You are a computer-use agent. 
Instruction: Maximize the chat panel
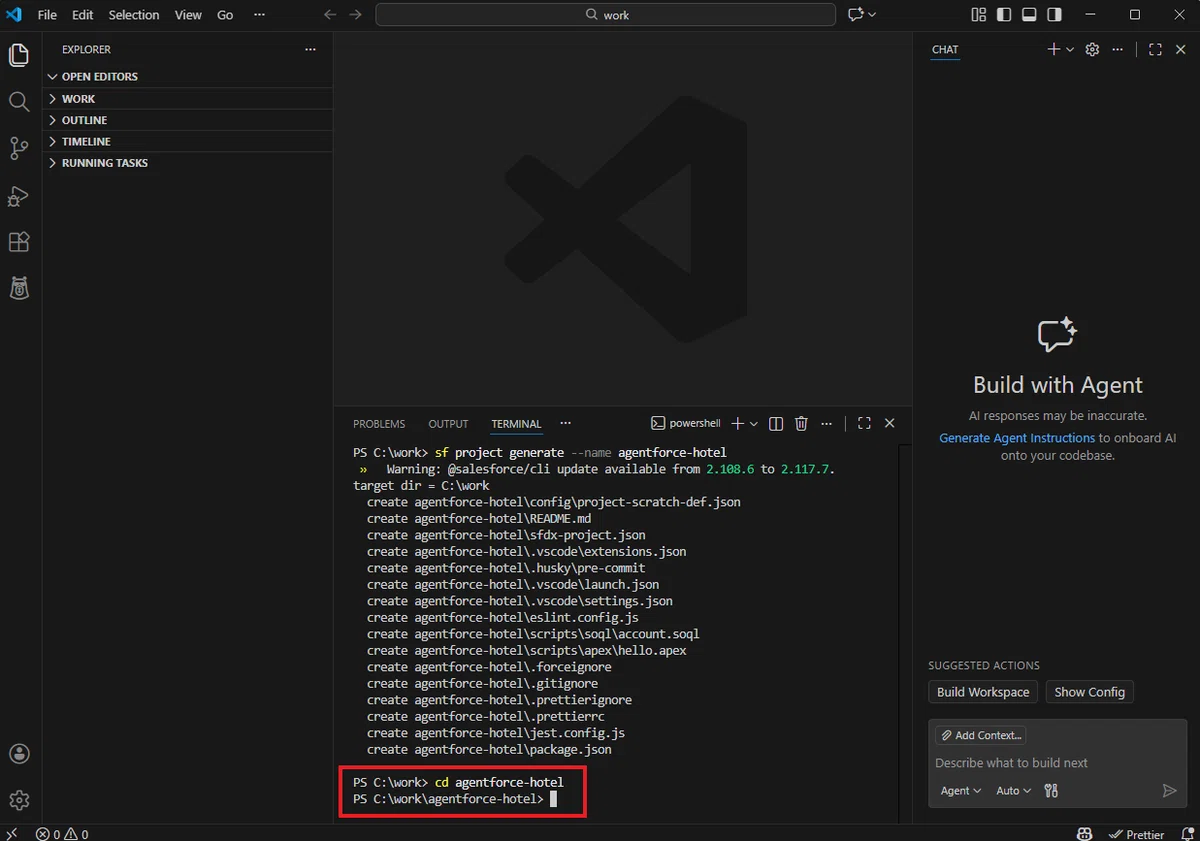(1155, 49)
